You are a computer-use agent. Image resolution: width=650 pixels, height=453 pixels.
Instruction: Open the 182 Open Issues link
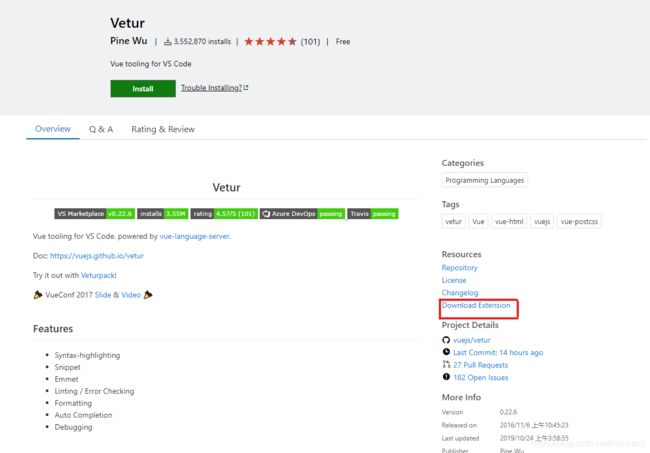coord(480,378)
